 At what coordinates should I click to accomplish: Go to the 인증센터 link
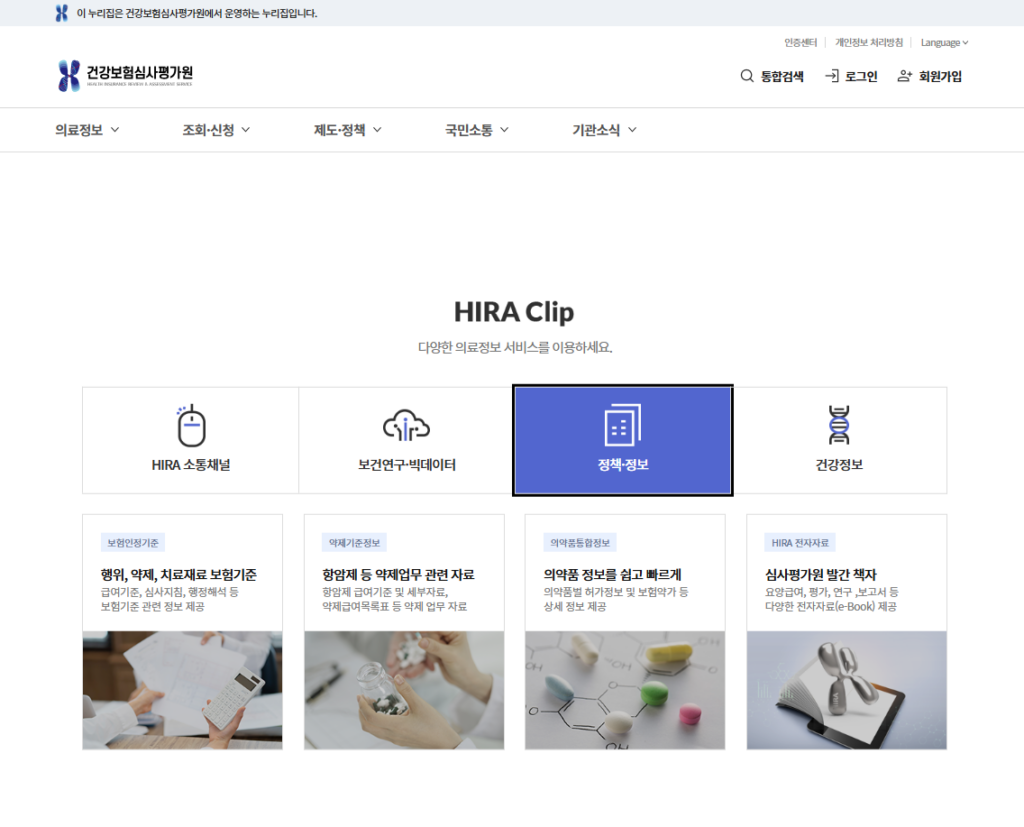tap(800, 43)
